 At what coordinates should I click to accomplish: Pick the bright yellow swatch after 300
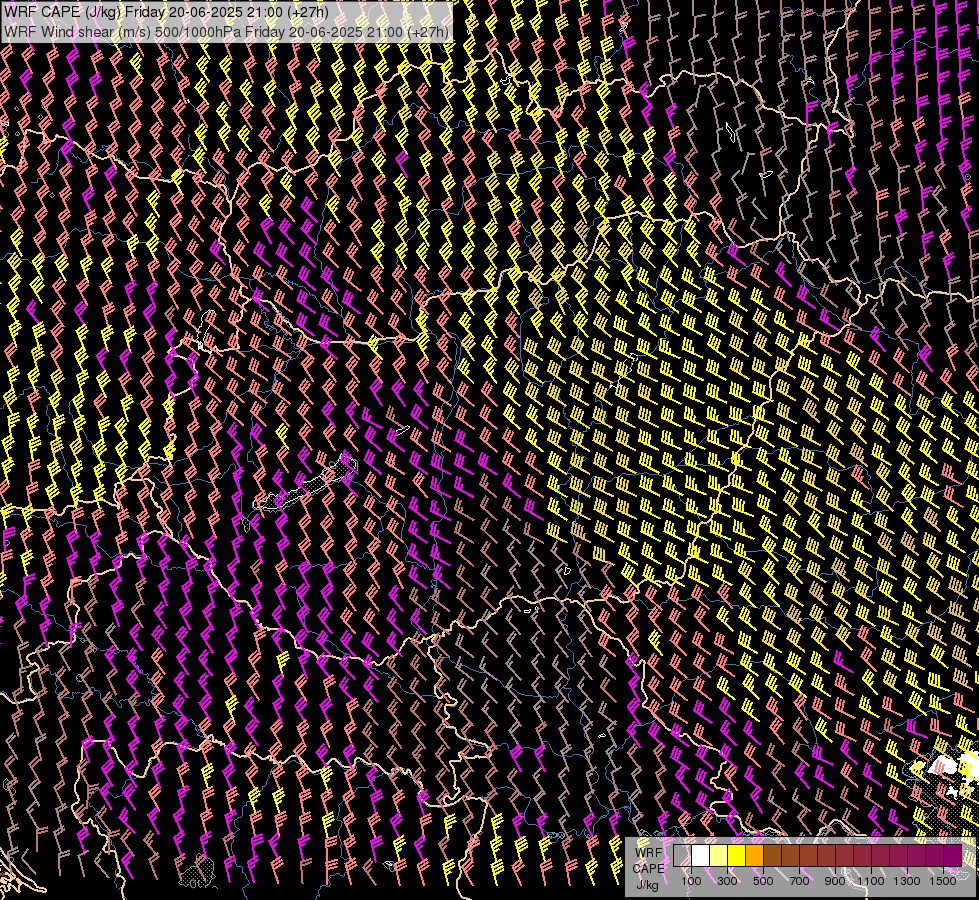coord(737,856)
